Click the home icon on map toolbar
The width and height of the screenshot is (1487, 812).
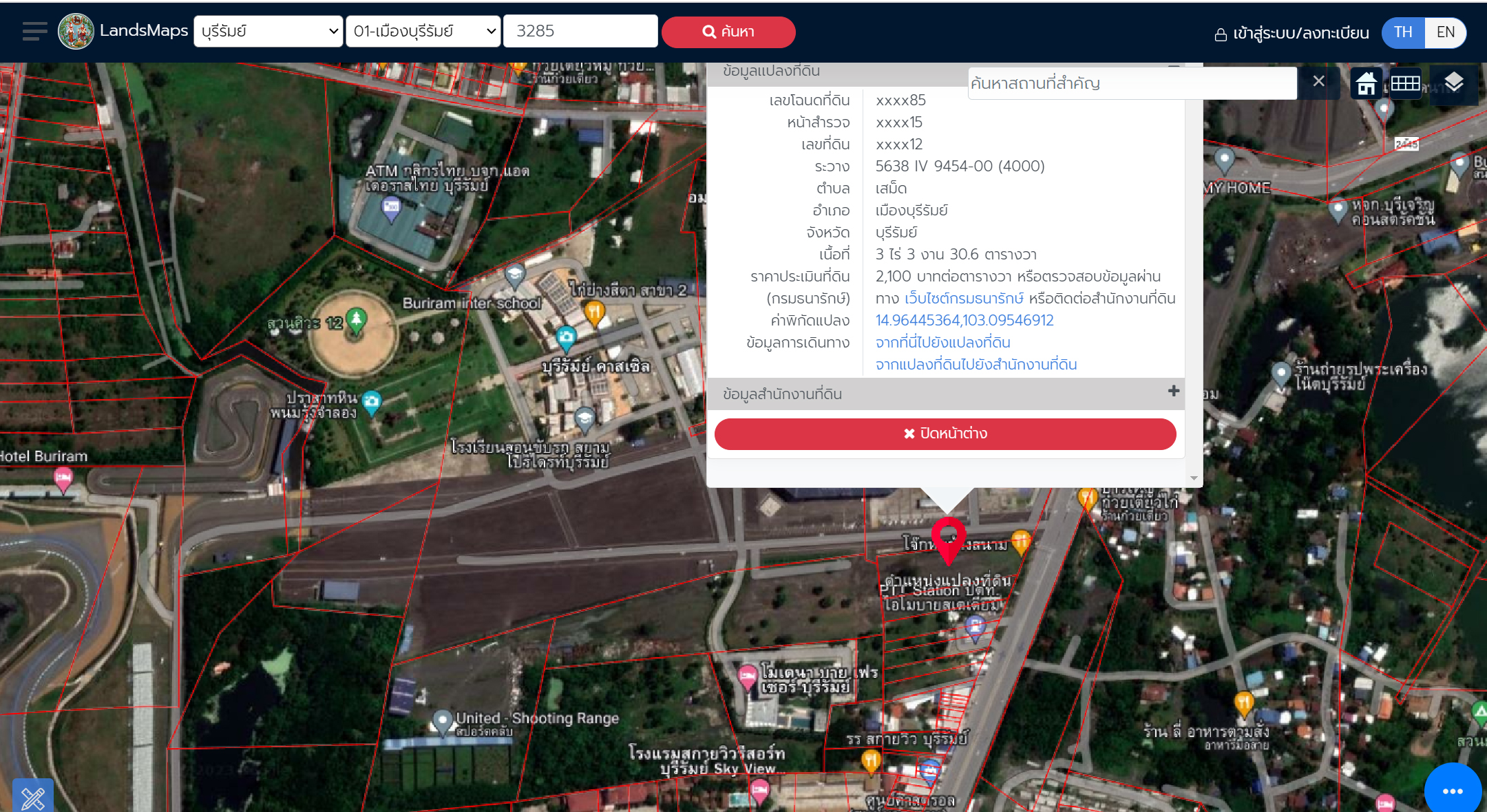point(1366,84)
